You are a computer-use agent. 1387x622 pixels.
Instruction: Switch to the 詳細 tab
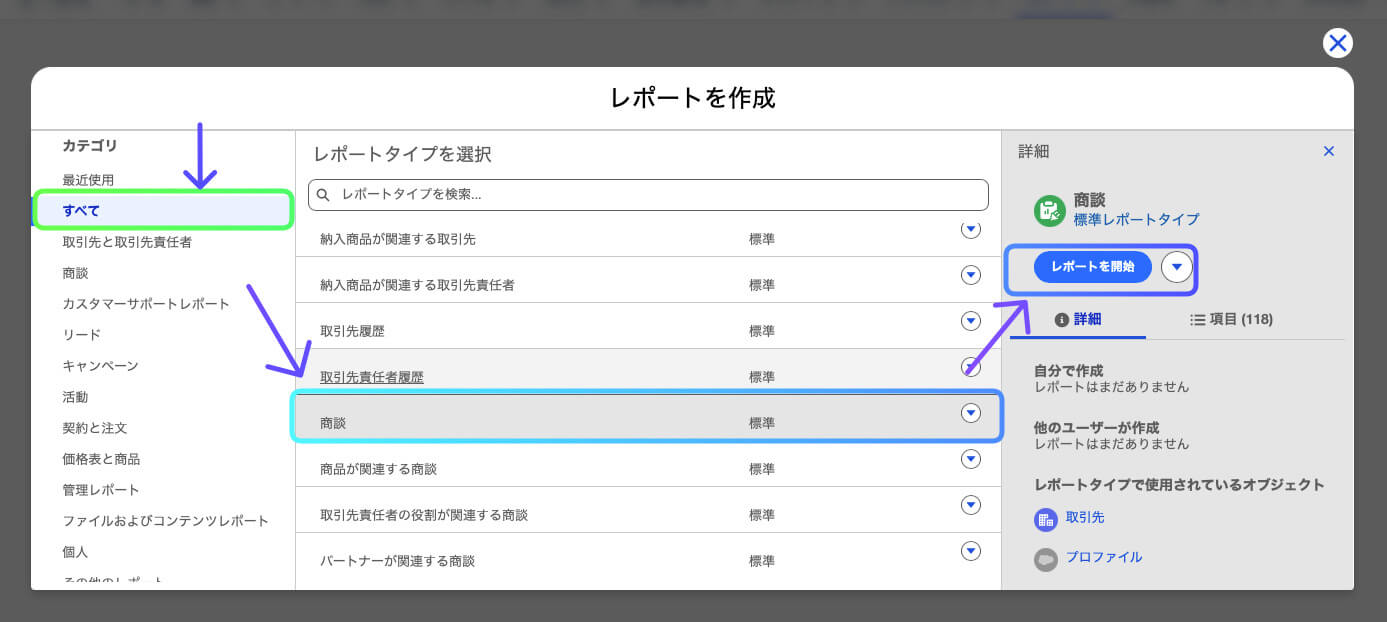pyautogui.click(x=1078, y=320)
